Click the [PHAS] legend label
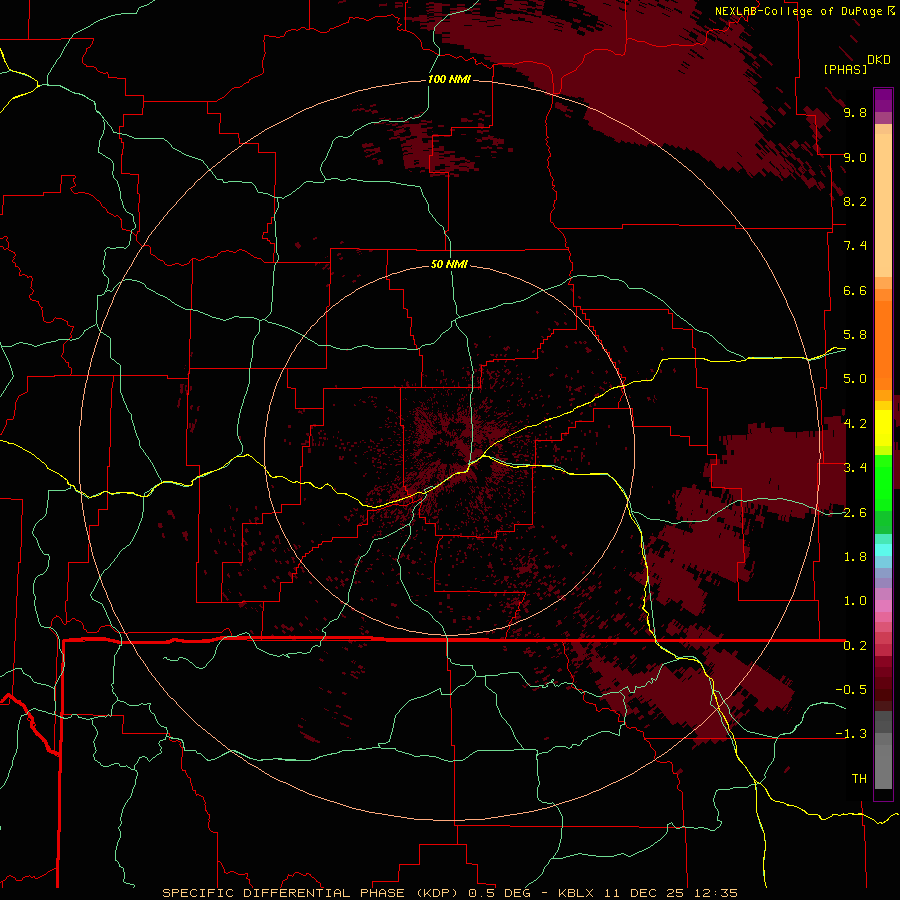The image size is (900, 900). 845,70
